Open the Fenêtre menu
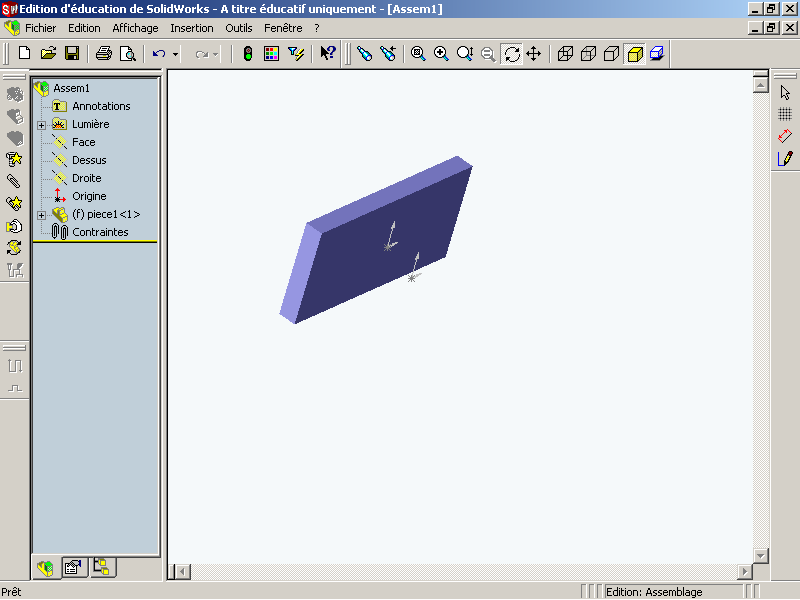 (283, 28)
